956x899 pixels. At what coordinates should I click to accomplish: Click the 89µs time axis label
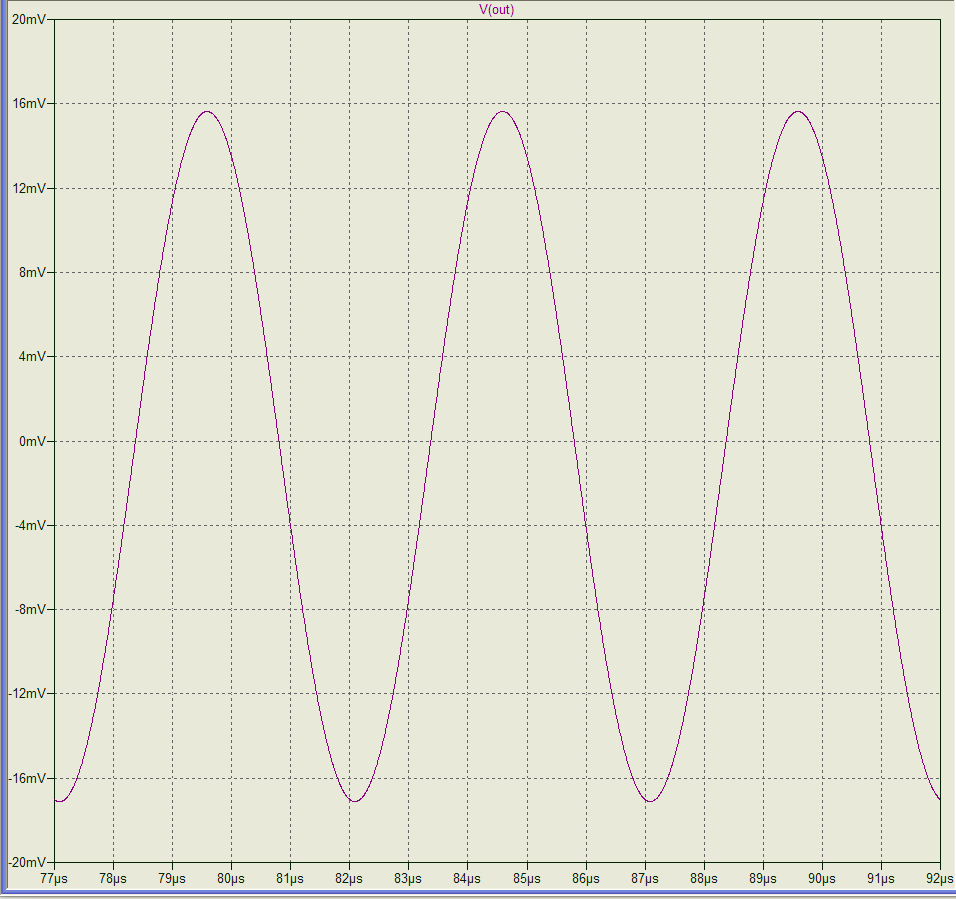[763, 879]
